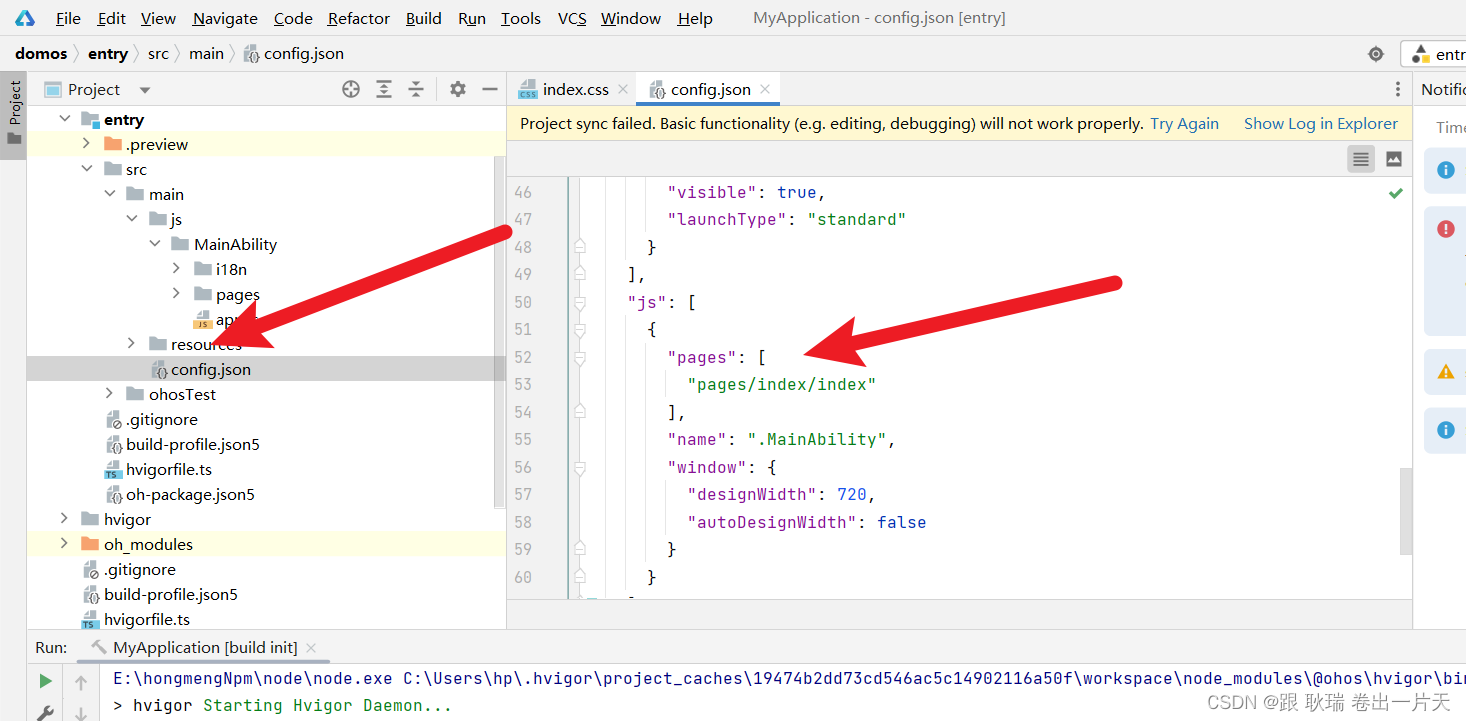Expand the .preview folder
Screen dimensions: 1466x721
click(87, 144)
